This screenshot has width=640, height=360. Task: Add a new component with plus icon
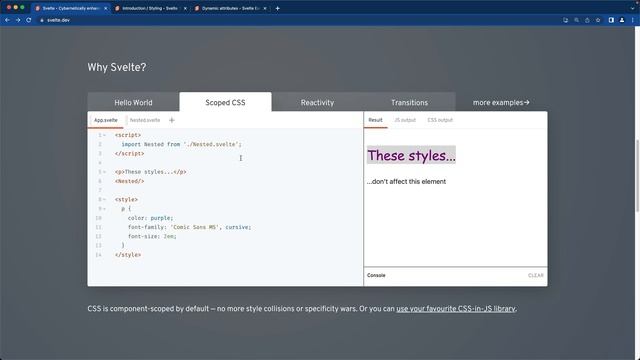tap(172, 120)
